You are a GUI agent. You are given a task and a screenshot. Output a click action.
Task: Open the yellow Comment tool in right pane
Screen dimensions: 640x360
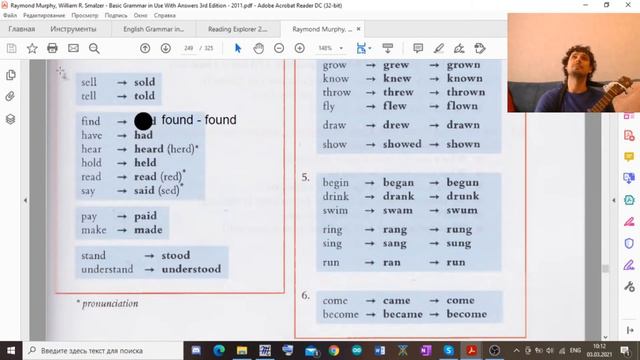pos(629,157)
